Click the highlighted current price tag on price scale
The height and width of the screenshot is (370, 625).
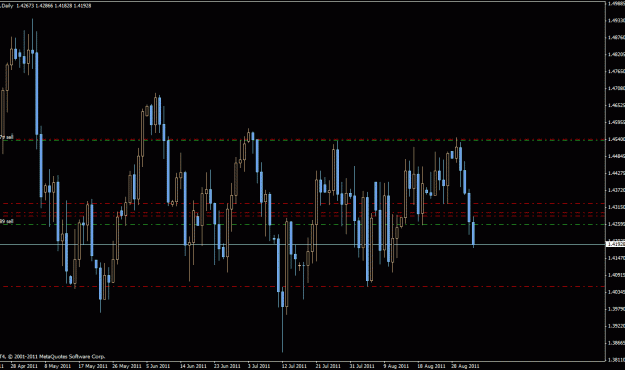click(x=615, y=244)
